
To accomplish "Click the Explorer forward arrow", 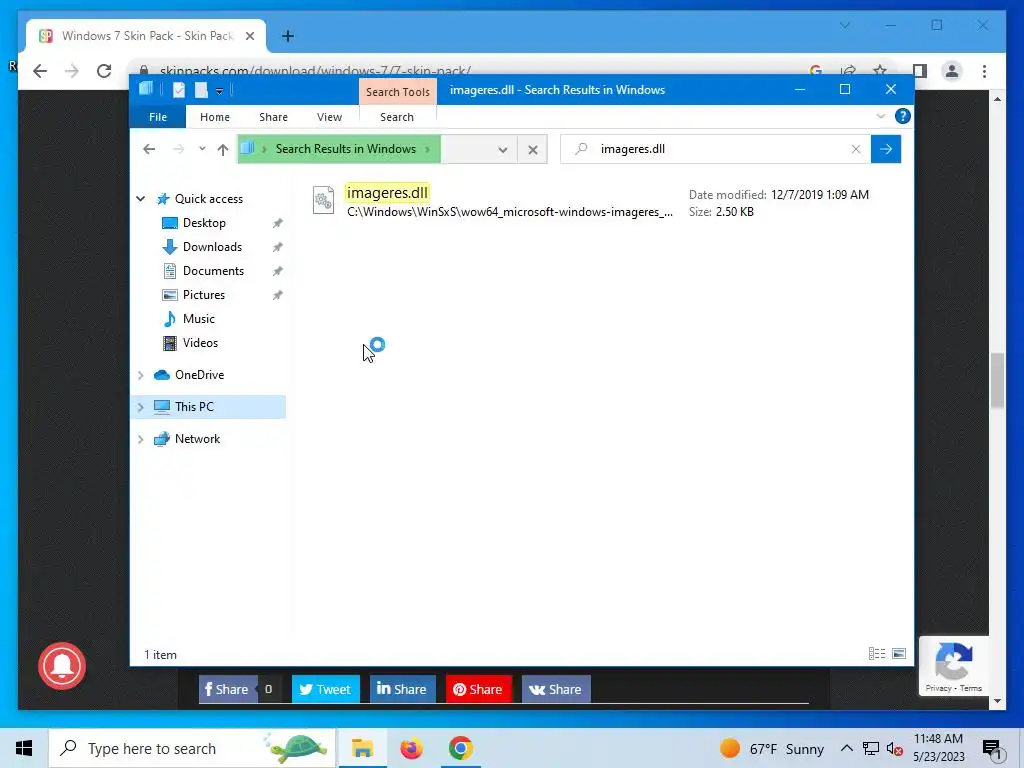I will point(178,150).
